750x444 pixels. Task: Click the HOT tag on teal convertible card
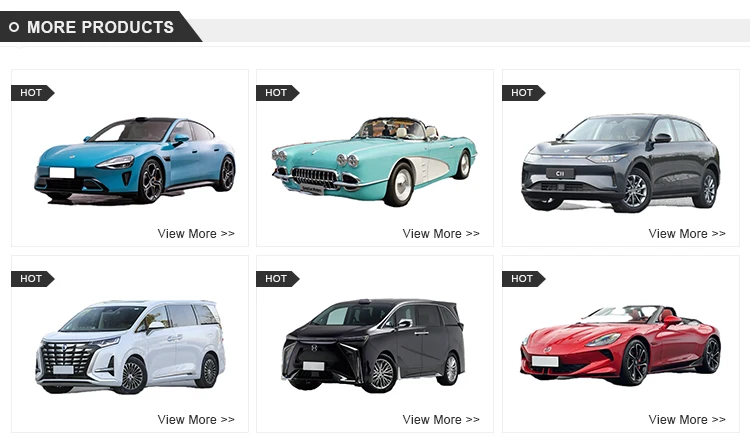[x=277, y=93]
